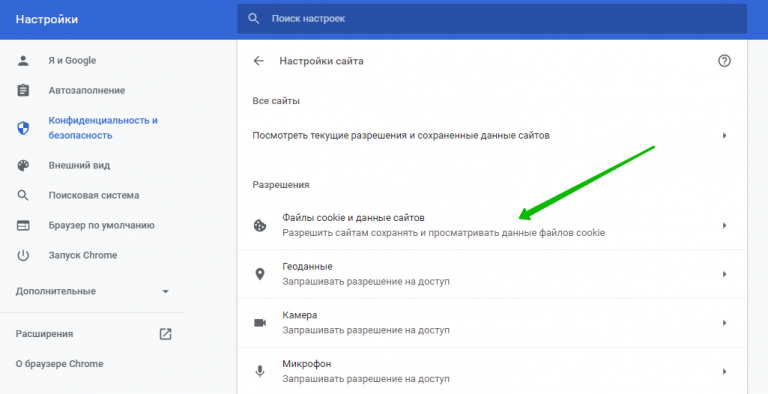The width and height of the screenshot is (768, 394).
Task: Click the magnifier icon for Поисковая система
Action: point(23,195)
